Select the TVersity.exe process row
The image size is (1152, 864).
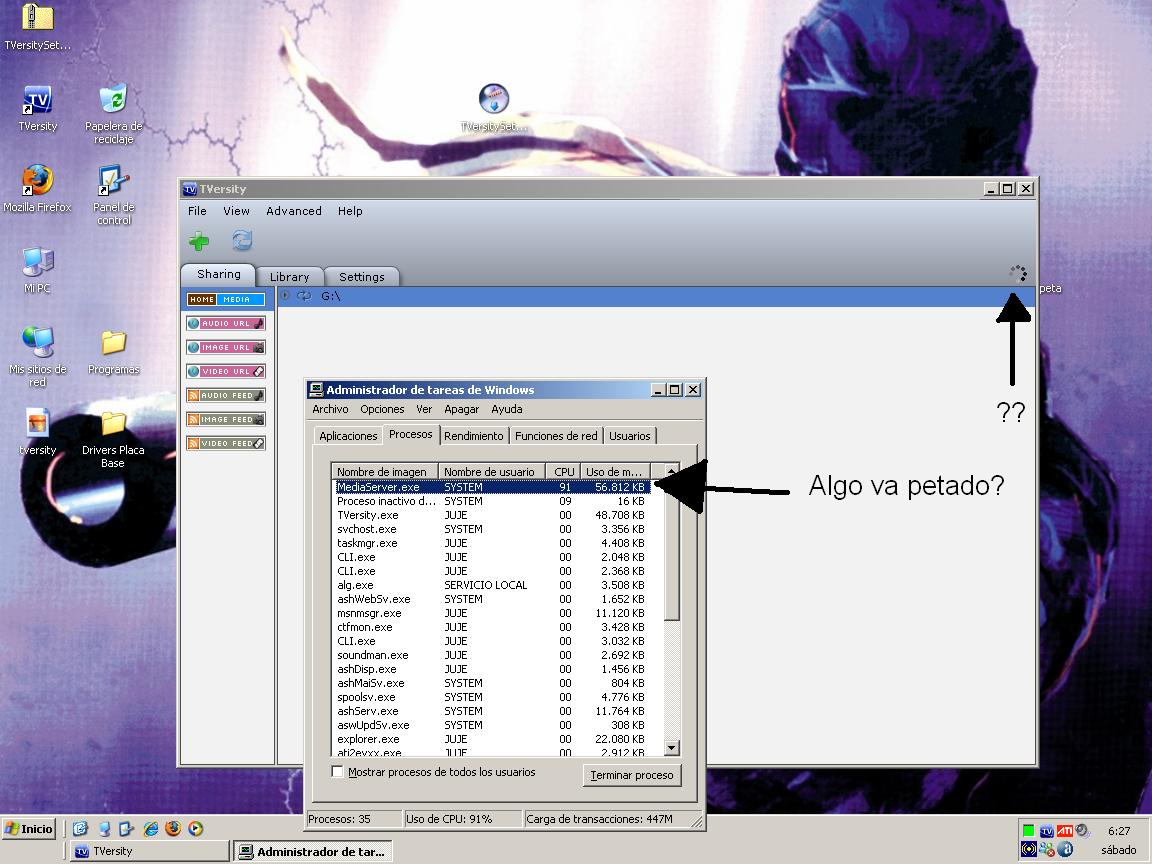[x=368, y=515]
